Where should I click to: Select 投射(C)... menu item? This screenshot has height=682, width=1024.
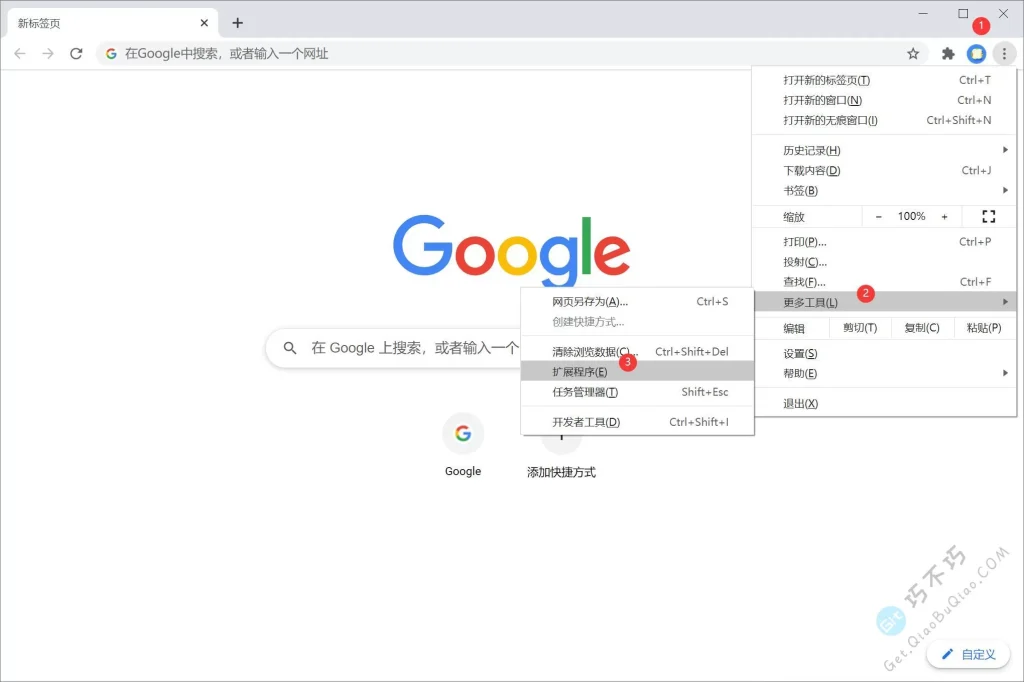884,262
